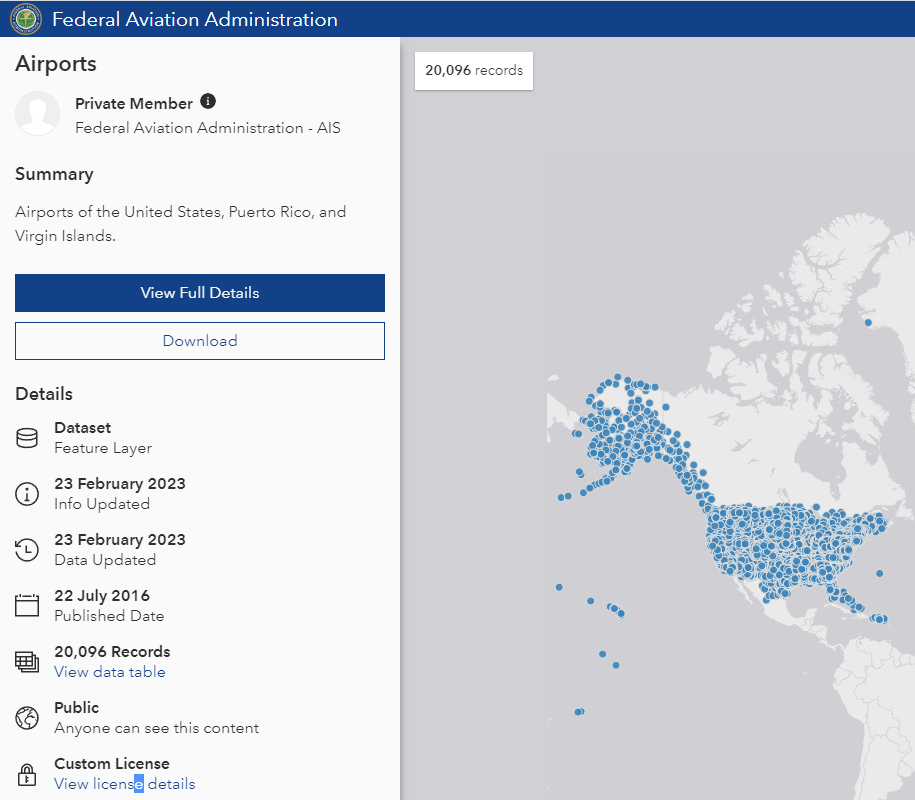
Task: Open the View license details link
Action: tap(125, 784)
